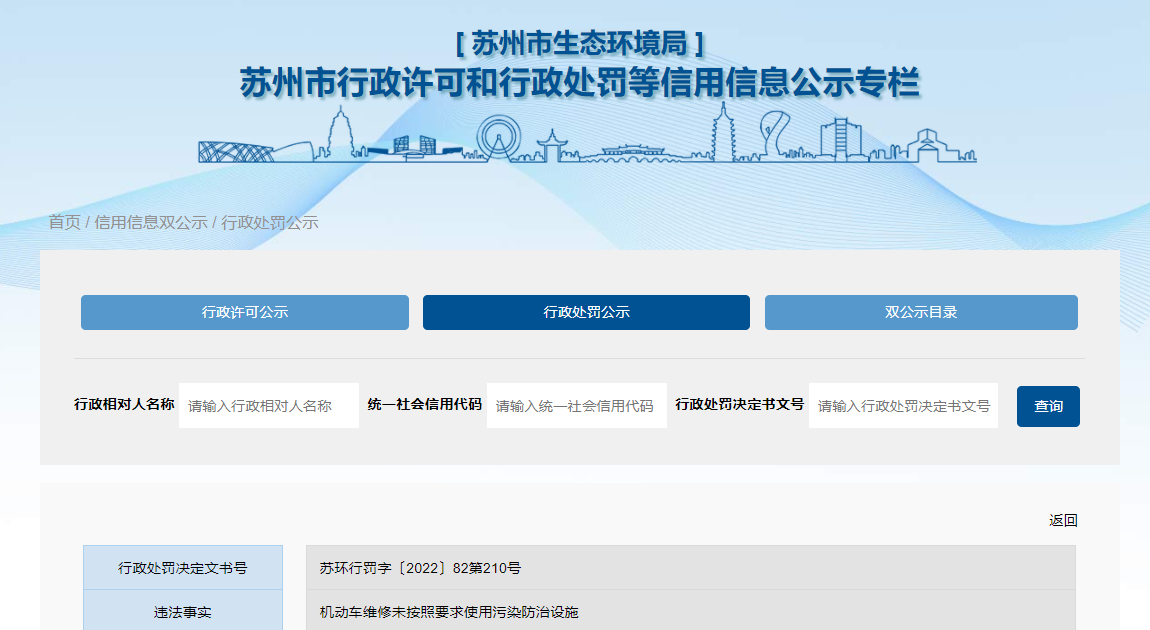The width and height of the screenshot is (1150, 630).
Task: Click the 行政处罚公示 breadcrumb item
Action: point(270,222)
